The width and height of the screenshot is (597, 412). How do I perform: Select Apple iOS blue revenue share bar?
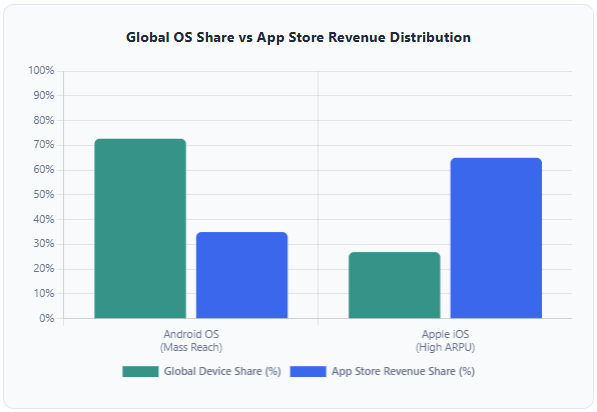point(496,238)
